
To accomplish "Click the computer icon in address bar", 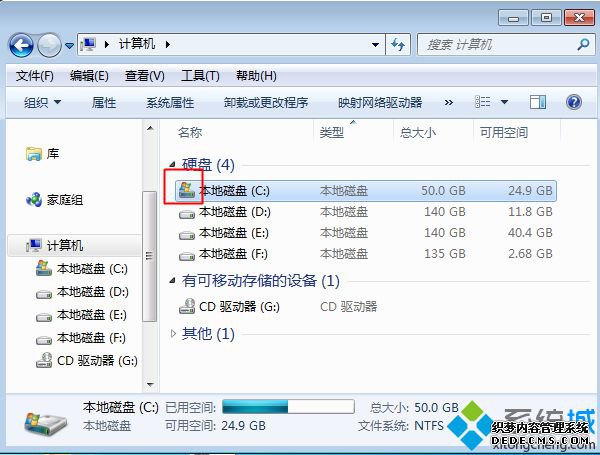I will 88,45.
